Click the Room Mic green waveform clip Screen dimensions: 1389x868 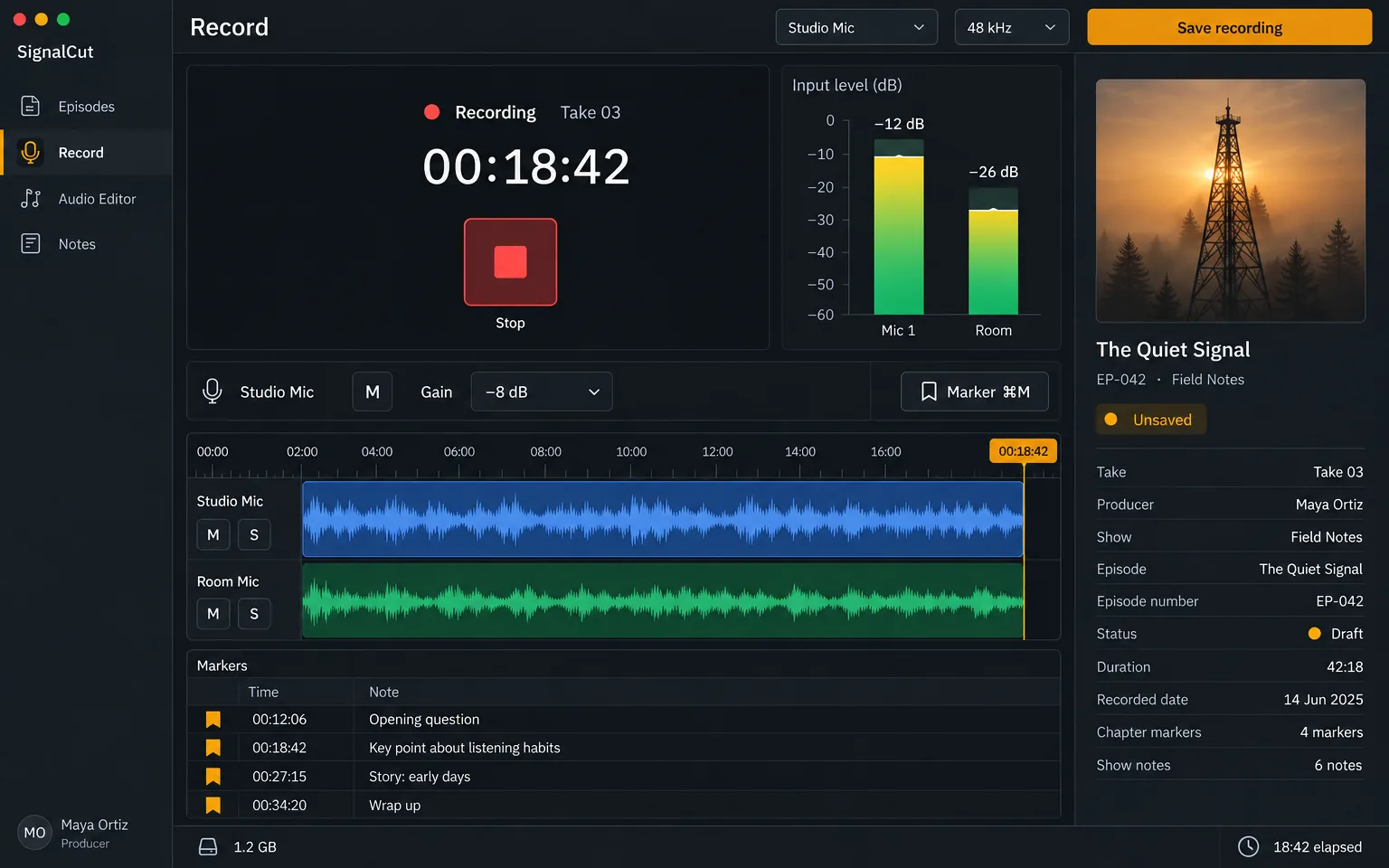click(663, 600)
